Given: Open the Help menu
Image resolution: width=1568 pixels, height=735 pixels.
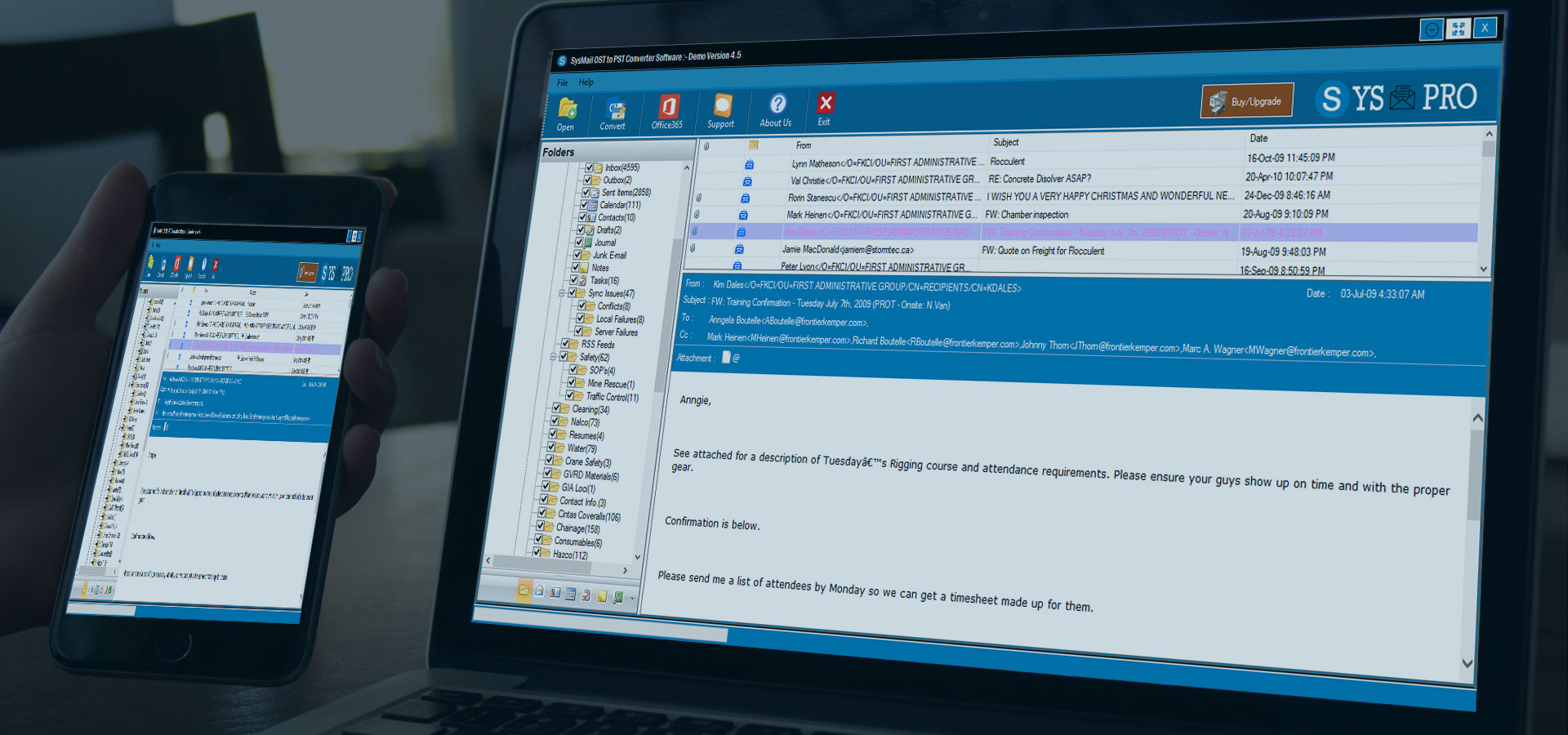Looking at the screenshot, I should [586, 82].
